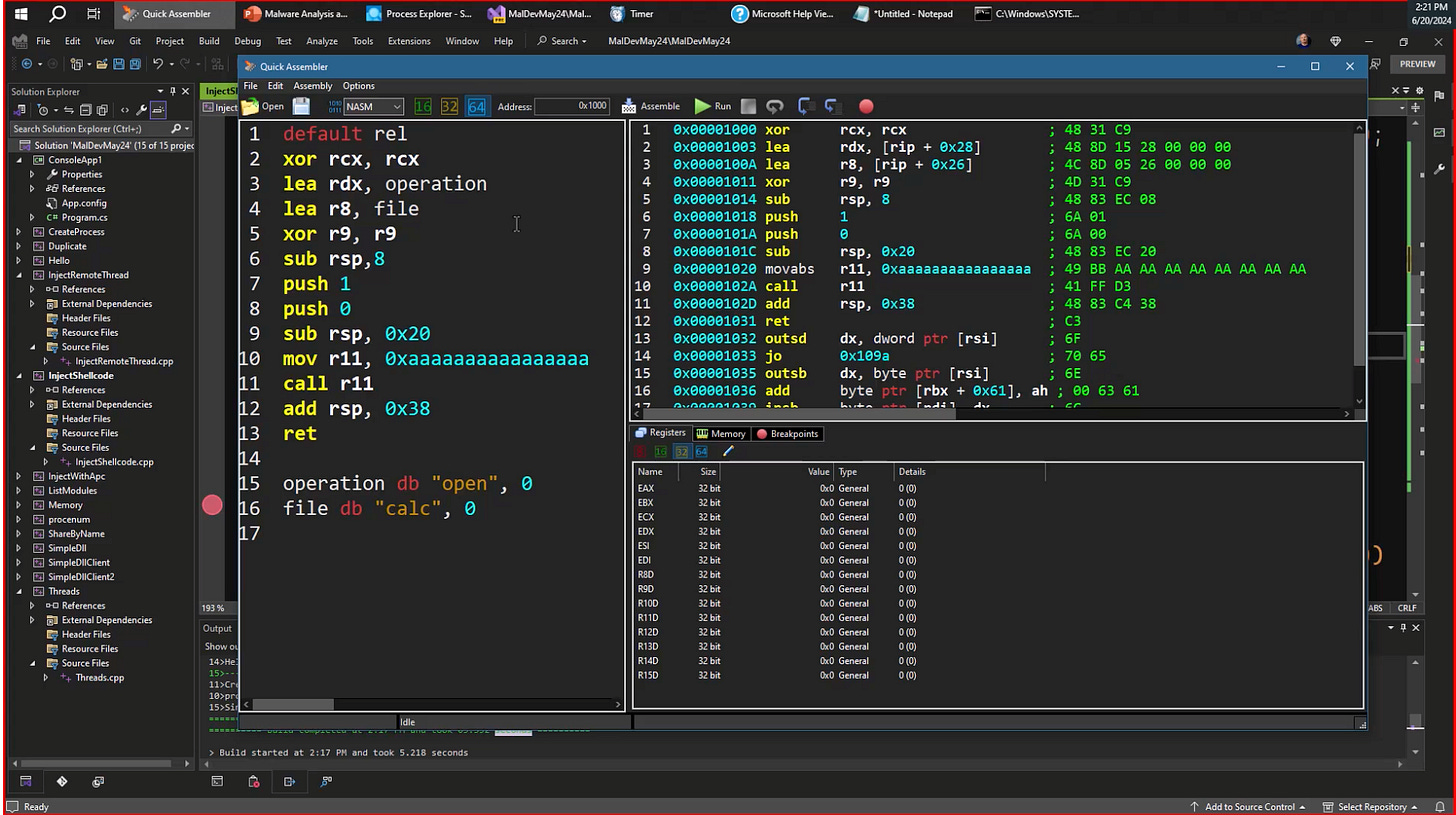Click the step over debugger icon
This screenshot has width=1456, height=815.
pyautogui.click(x=831, y=106)
